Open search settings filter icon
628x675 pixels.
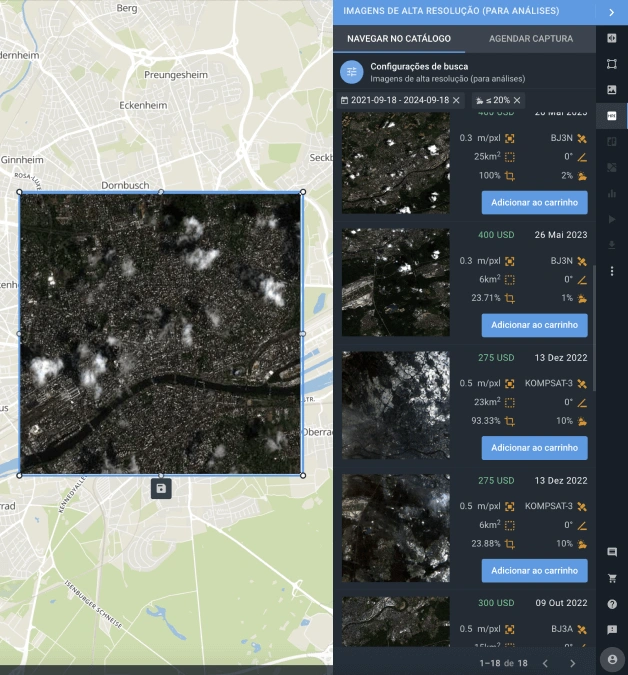click(x=352, y=72)
